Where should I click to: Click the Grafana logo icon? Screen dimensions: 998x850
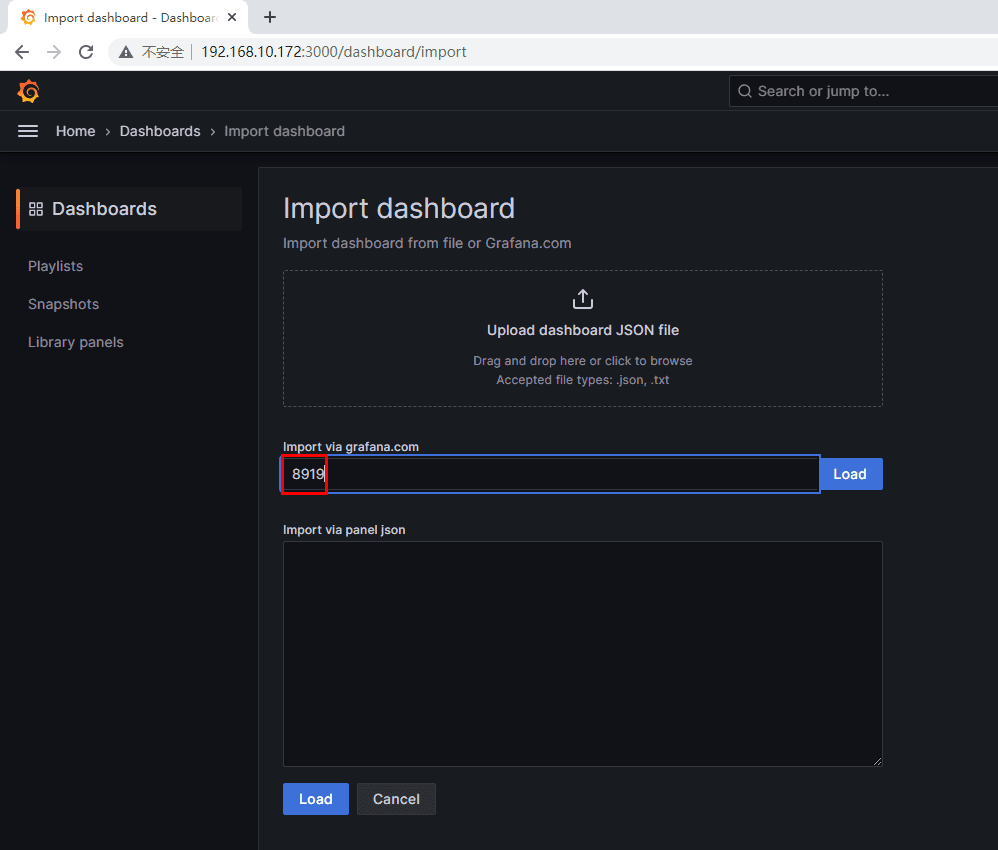click(x=28, y=91)
